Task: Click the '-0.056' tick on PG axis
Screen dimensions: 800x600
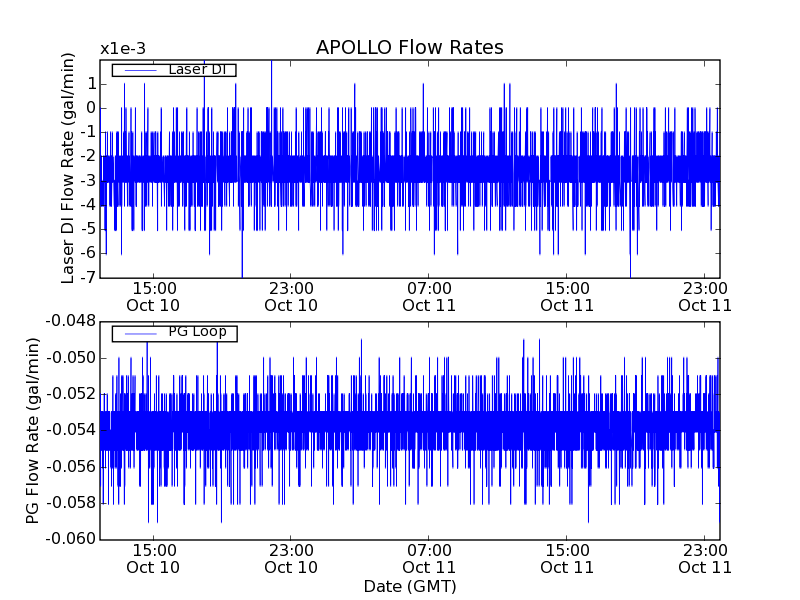Action: click(71, 466)
